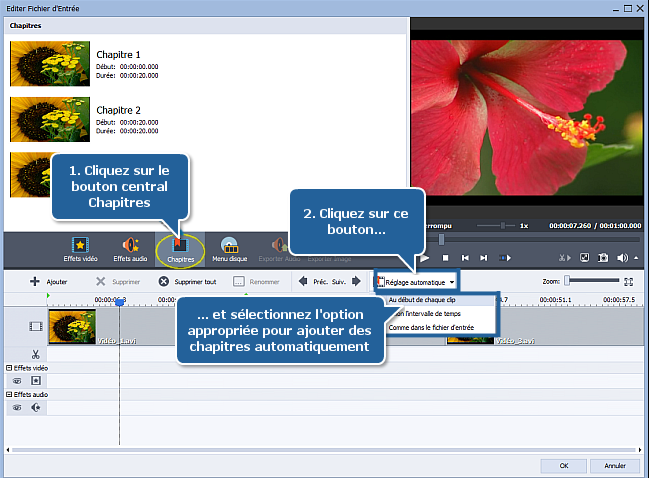Go to previous chapter with Préc. arrow

click(303, 282)
